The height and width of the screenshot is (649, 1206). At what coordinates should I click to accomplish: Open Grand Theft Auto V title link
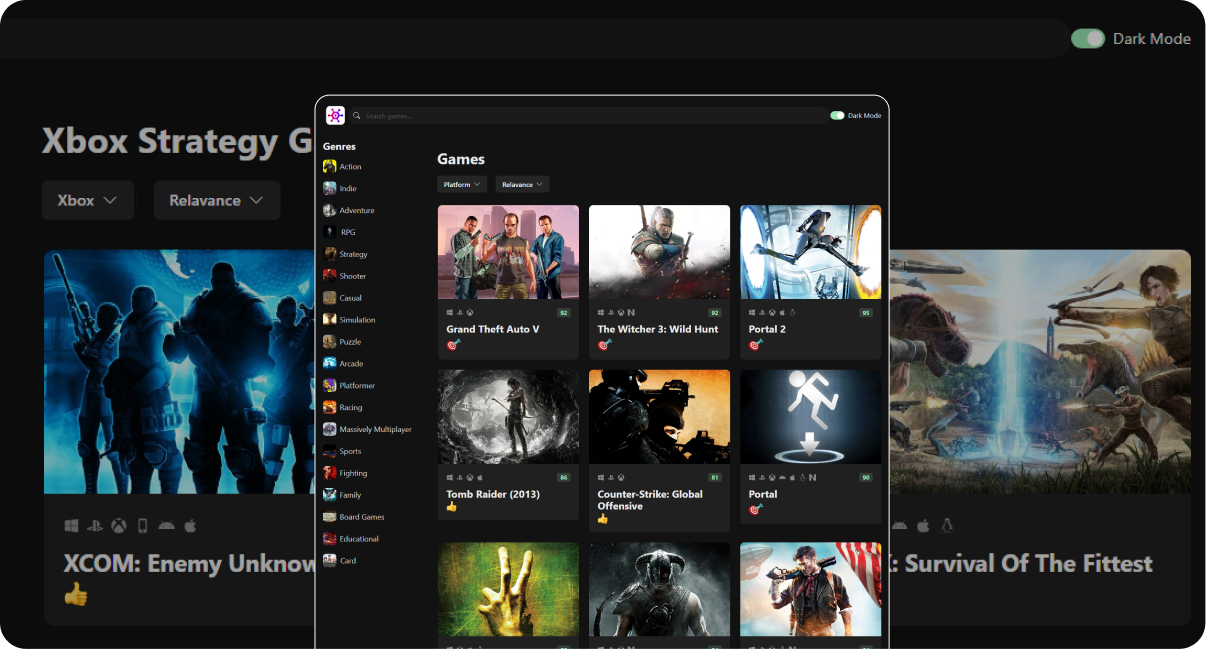(493, 329)
